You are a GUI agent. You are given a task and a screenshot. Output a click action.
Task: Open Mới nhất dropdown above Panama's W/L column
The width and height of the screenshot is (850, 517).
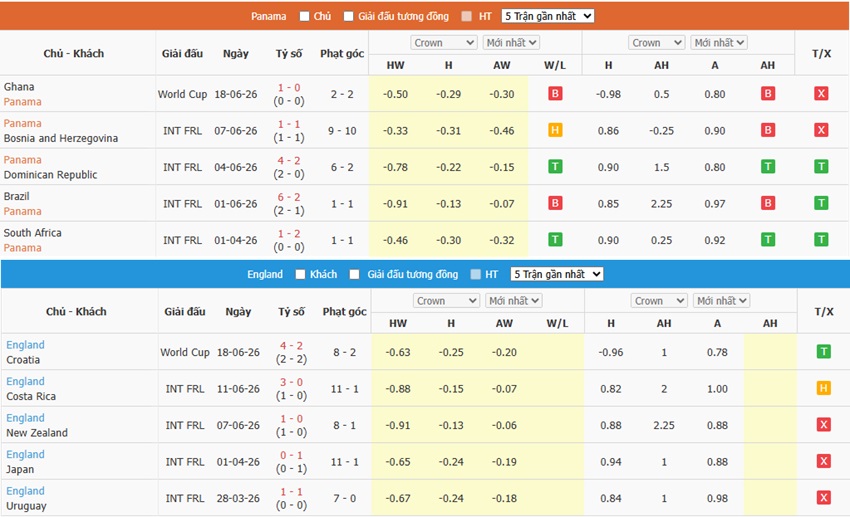pos(511,43)
